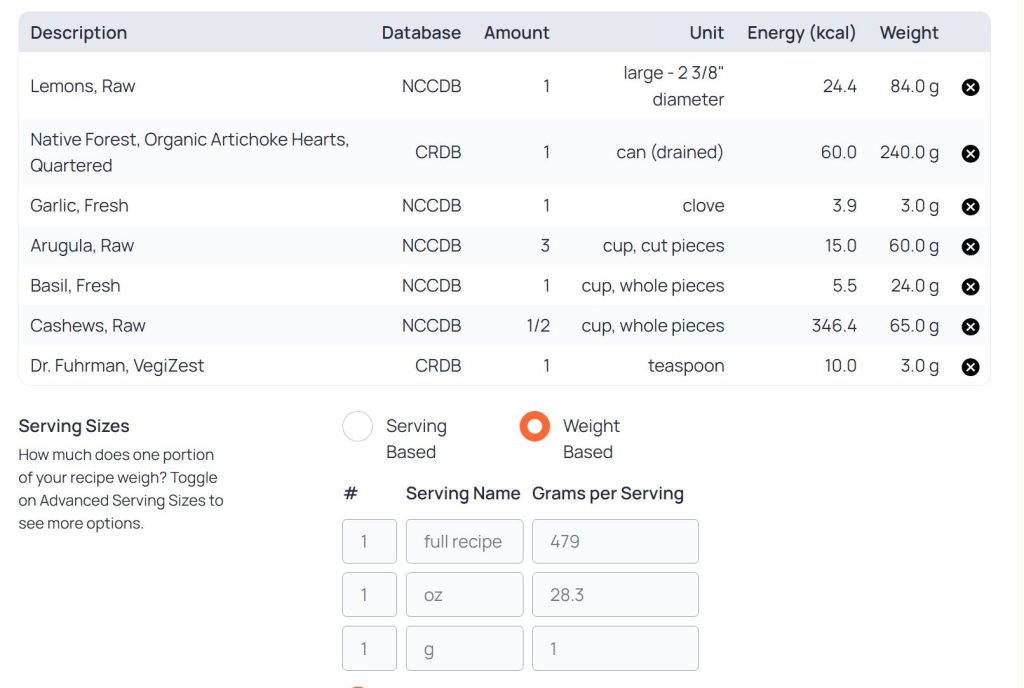This screenshot has width=1024, height=688.
Task: Edit the 479 grams per serving field
Action: coord(615,542)
